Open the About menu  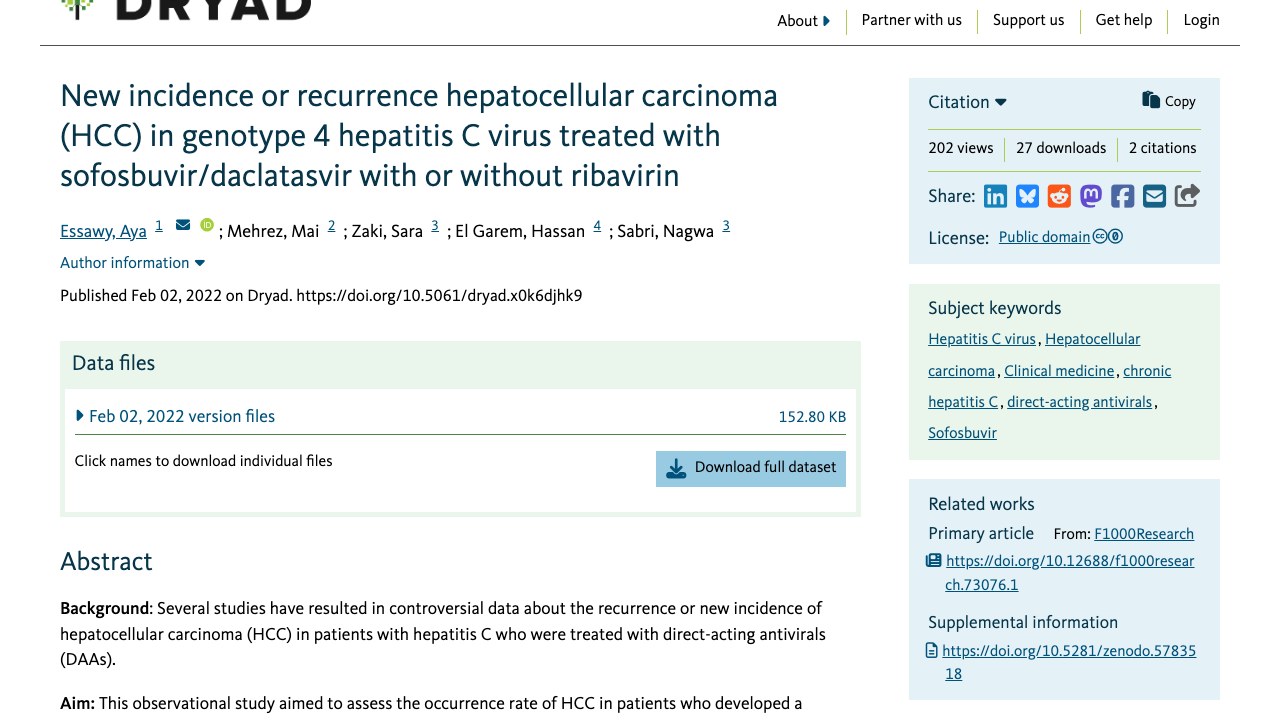(x=803, y=21)
